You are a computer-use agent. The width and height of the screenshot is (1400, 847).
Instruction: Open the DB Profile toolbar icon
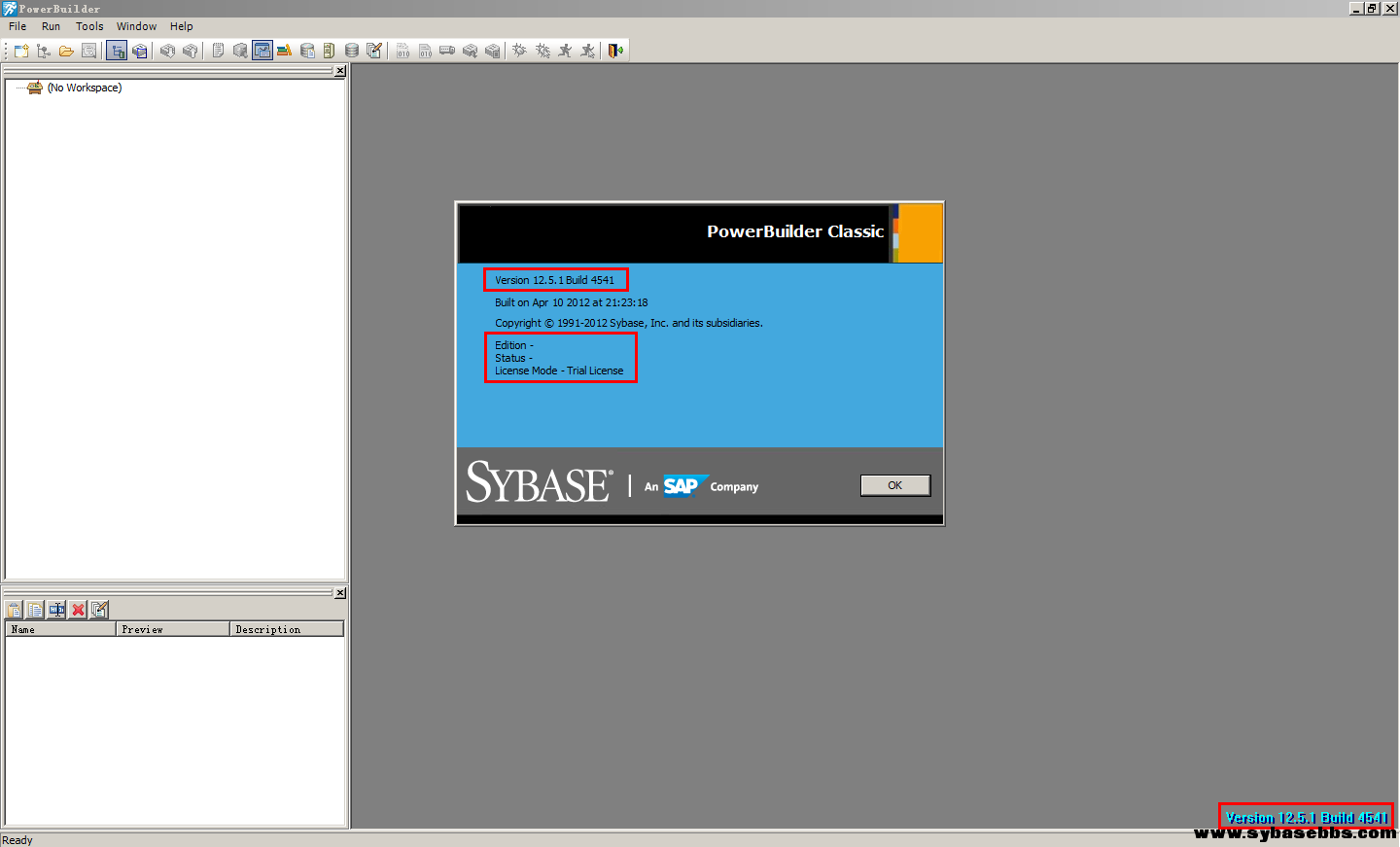click(307, 51)
